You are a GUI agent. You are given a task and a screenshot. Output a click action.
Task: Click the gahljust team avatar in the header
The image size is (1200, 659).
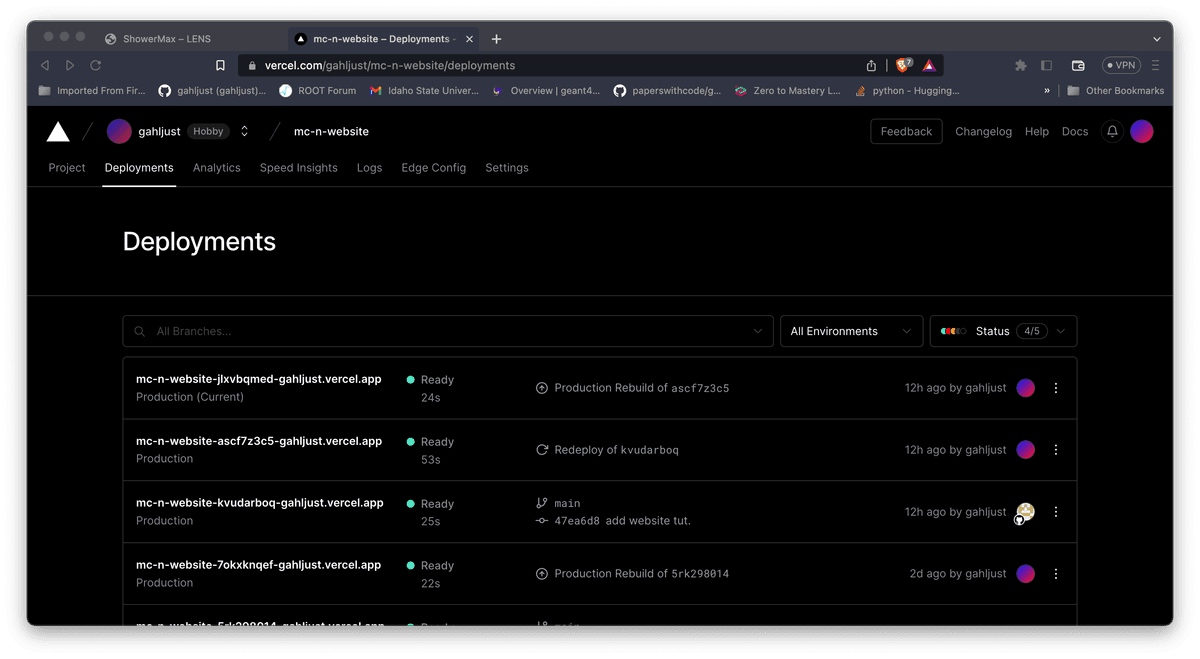pos(119,131)
